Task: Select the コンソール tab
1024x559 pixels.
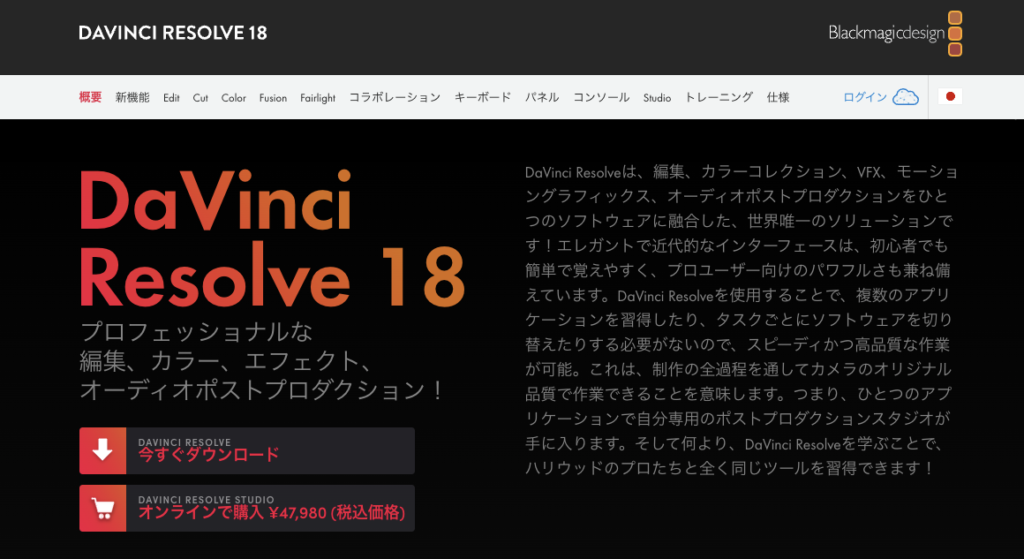Action: tap(601, 97)
